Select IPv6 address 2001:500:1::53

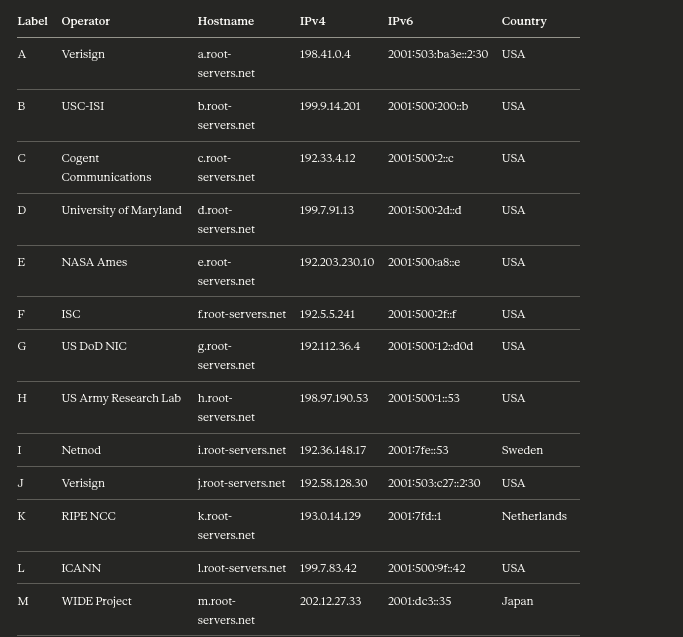point(424,398)
